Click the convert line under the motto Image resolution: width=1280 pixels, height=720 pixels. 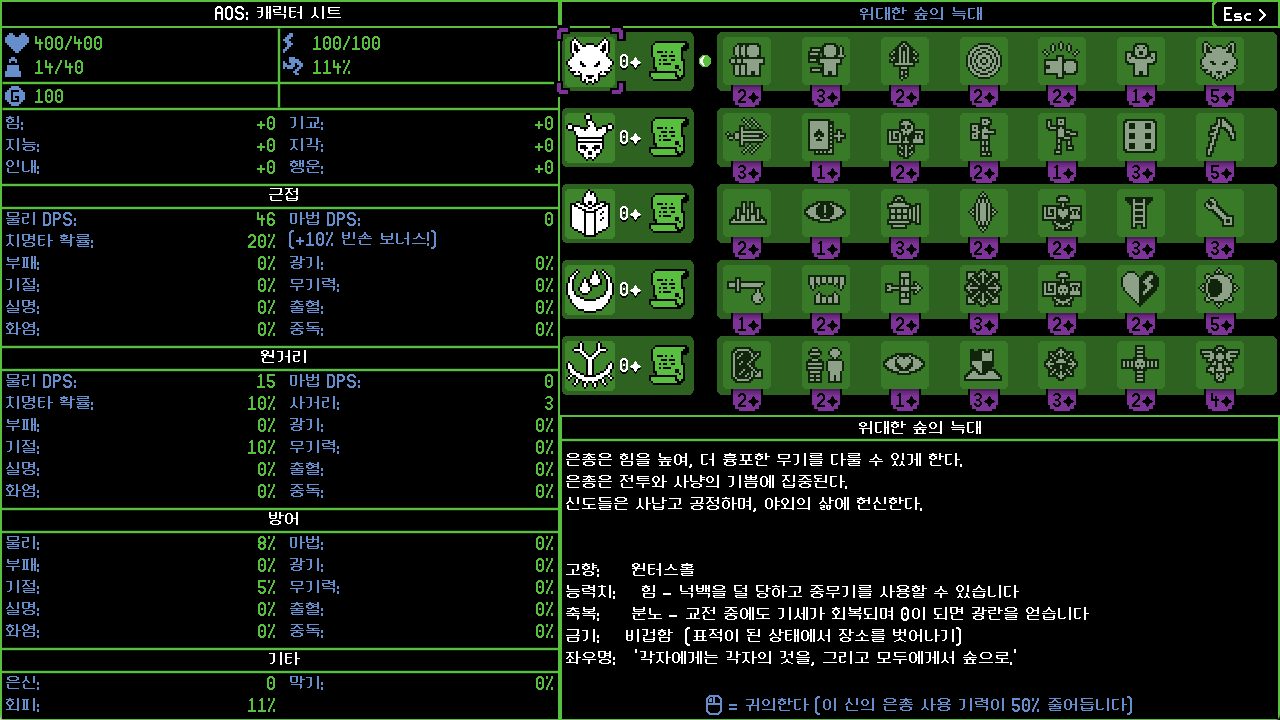(919, 705)
